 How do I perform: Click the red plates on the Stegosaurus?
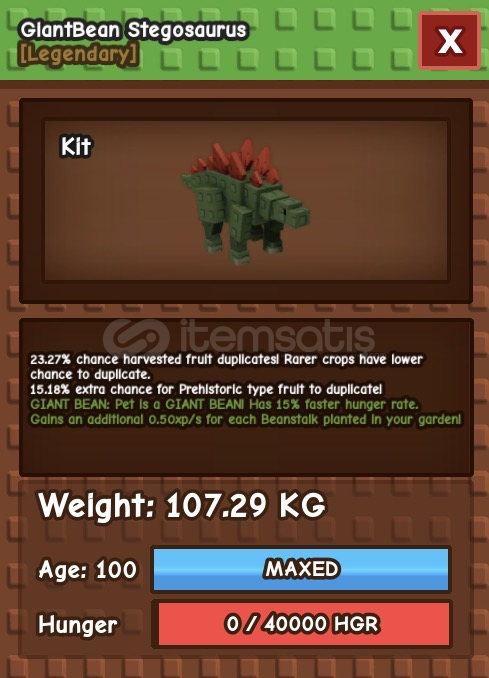(x=236, y=162)
